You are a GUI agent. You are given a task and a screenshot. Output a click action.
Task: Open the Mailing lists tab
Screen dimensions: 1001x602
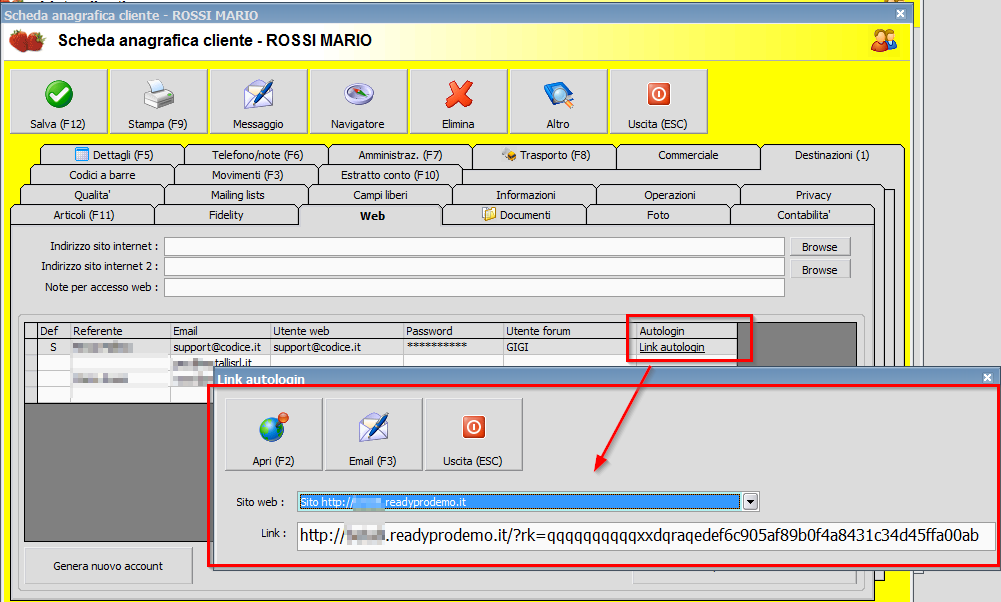(x=237, y=195)
